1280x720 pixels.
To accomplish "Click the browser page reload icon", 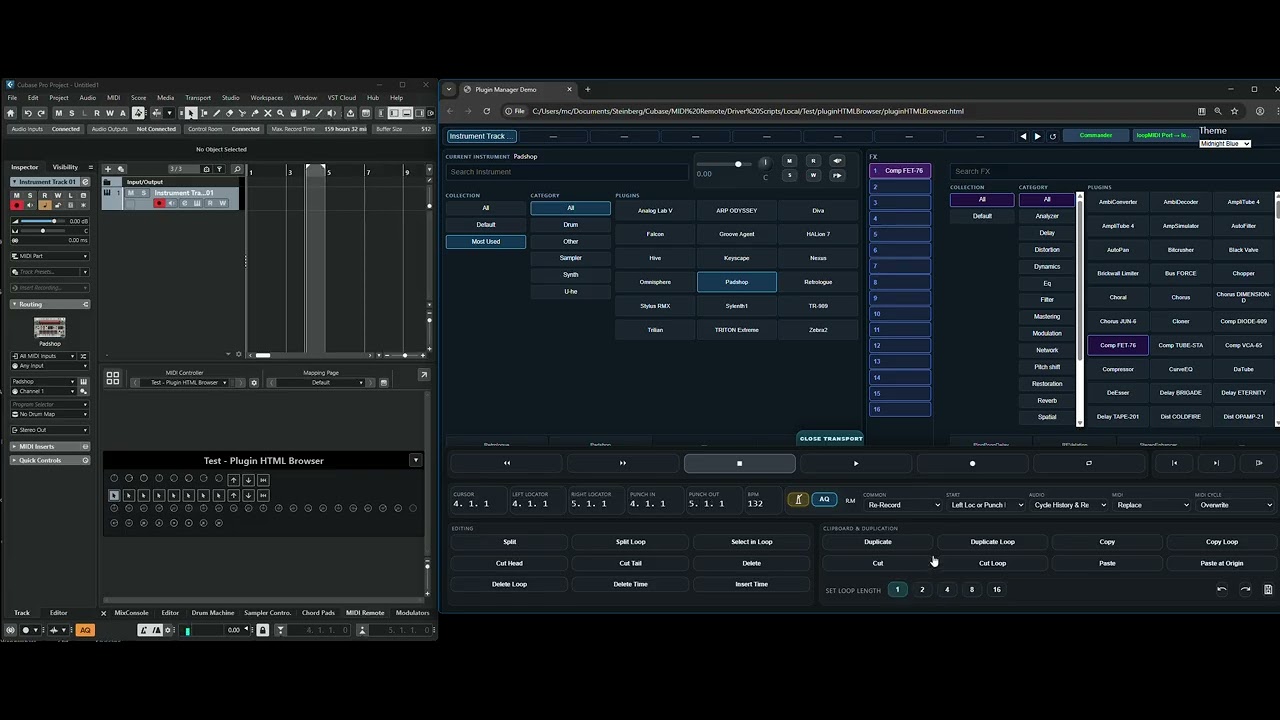I will coord(486,111).
